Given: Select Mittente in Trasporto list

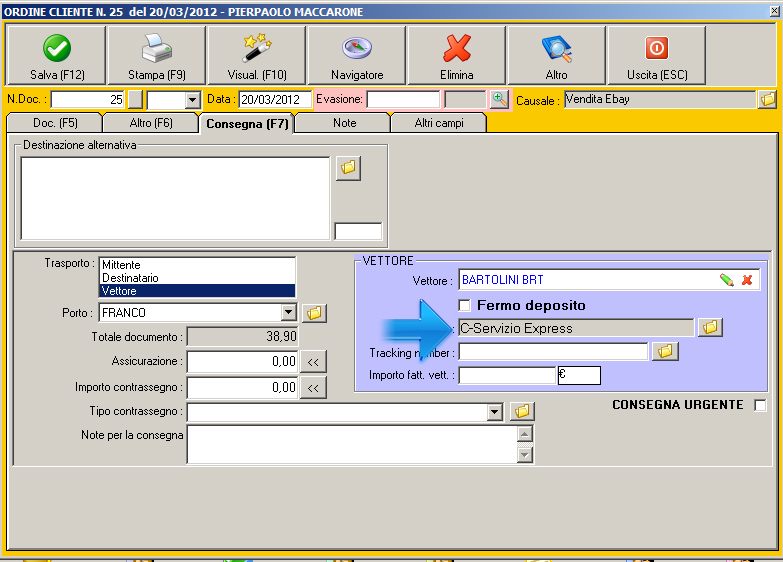Looking at the screenshot, I should [198, 265].
